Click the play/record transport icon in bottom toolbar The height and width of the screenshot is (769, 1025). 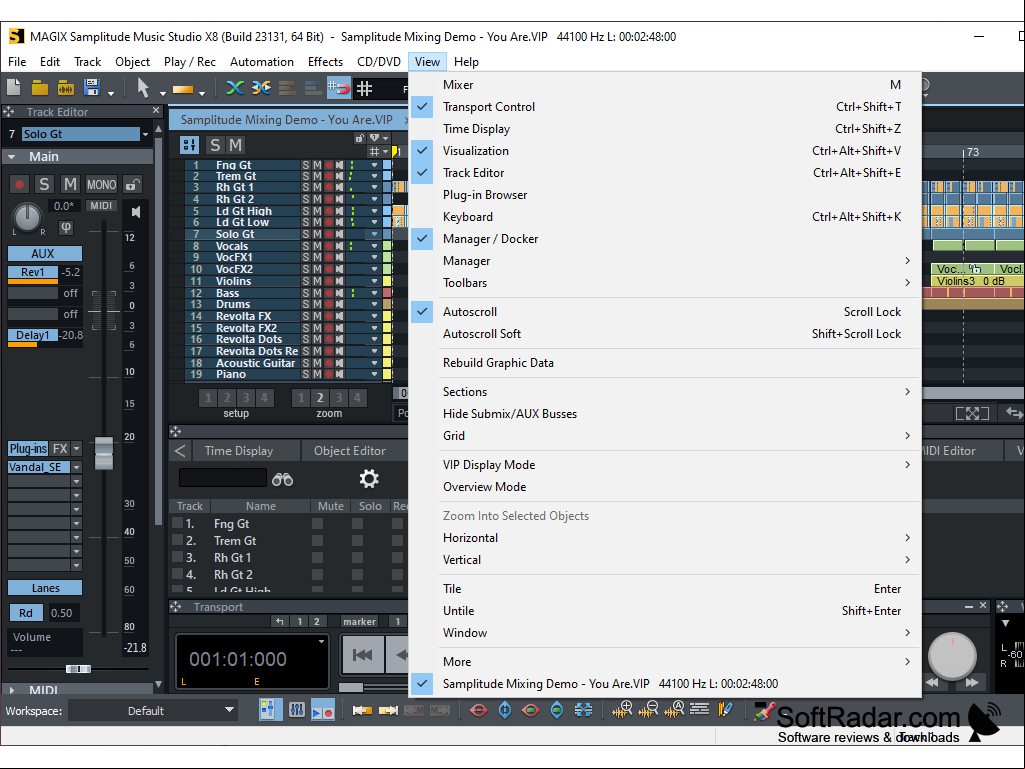click(322, 710)
